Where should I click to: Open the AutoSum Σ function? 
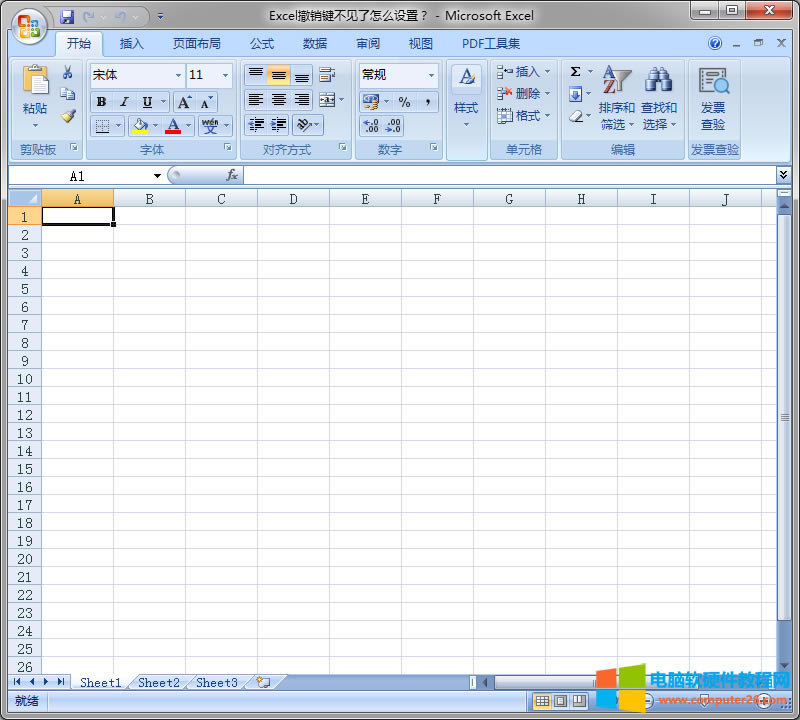[x=577, y=71]
